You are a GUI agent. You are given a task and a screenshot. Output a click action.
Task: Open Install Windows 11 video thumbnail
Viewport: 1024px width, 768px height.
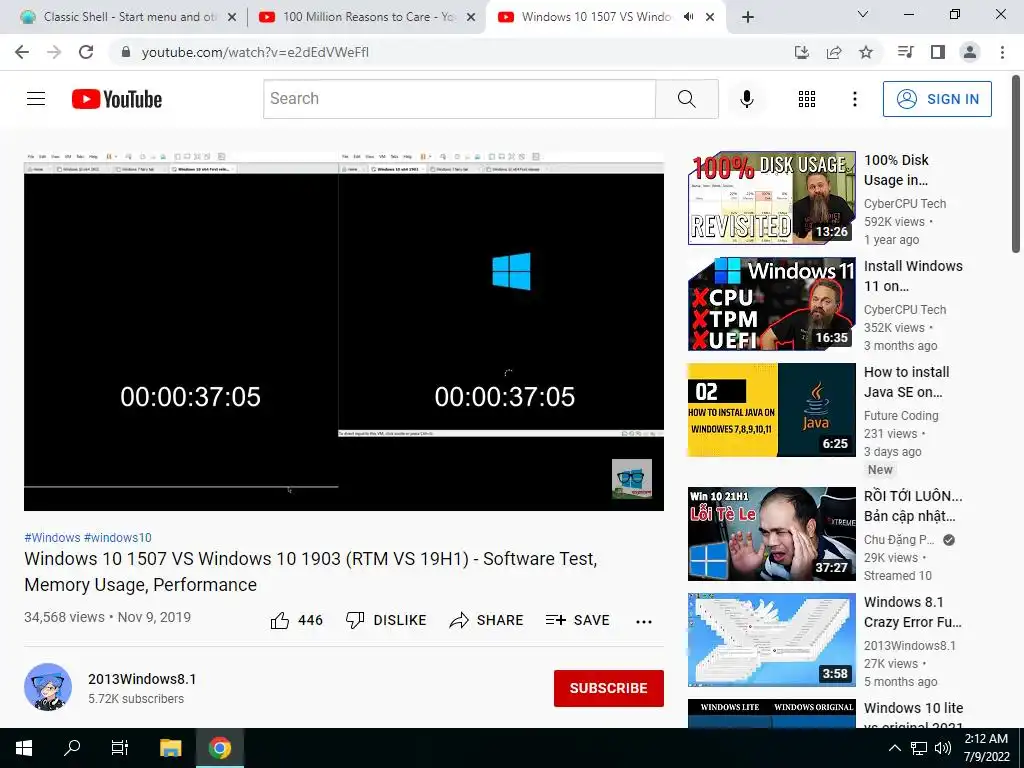pos(771,304)
